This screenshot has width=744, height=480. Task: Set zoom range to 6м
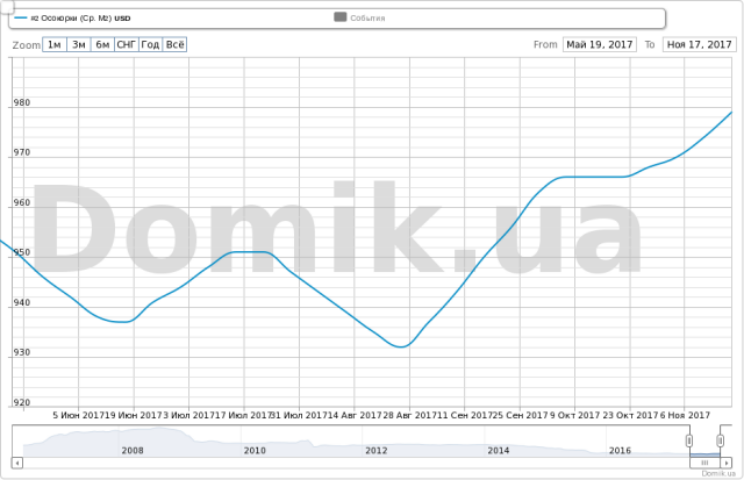pos(102,45)
